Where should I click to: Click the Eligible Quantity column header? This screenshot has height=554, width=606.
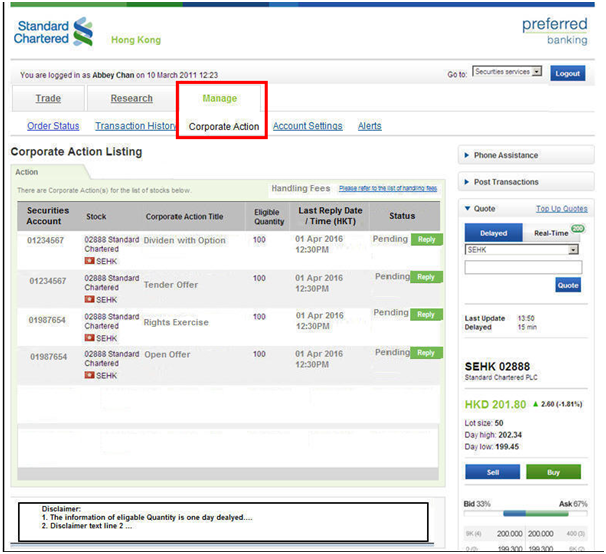click(x=269, y=216)
